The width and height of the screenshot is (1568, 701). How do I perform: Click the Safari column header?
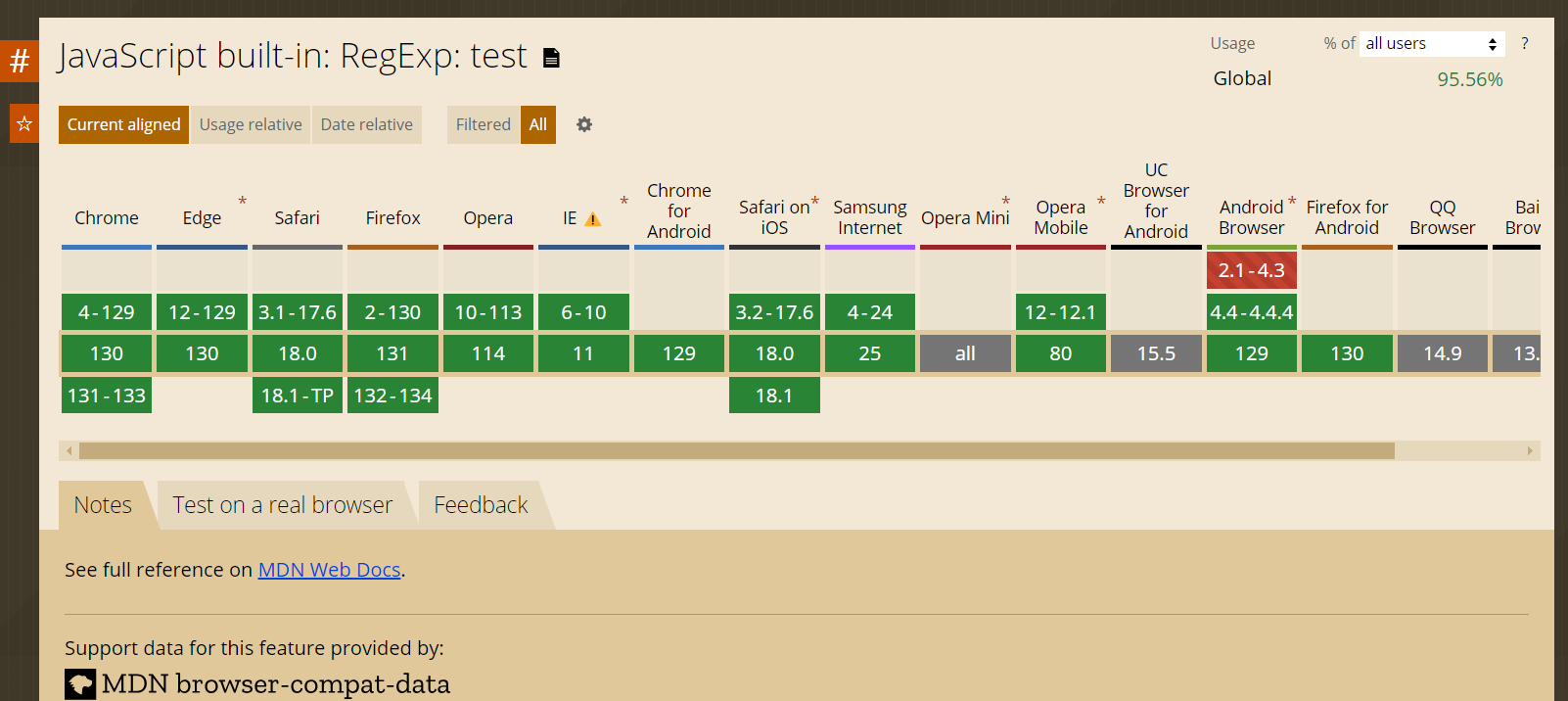click(x=298, y=217)
